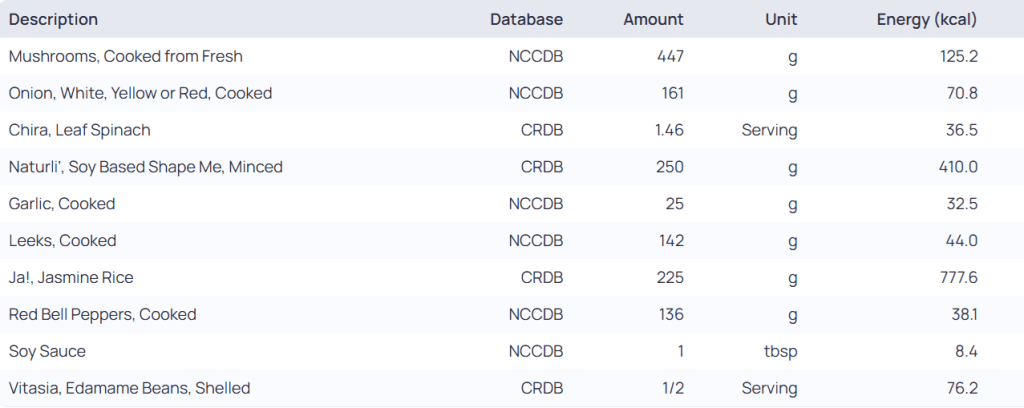Select the Unit column header
This screenshot has width=1024, height=408.
pos(781,19)
